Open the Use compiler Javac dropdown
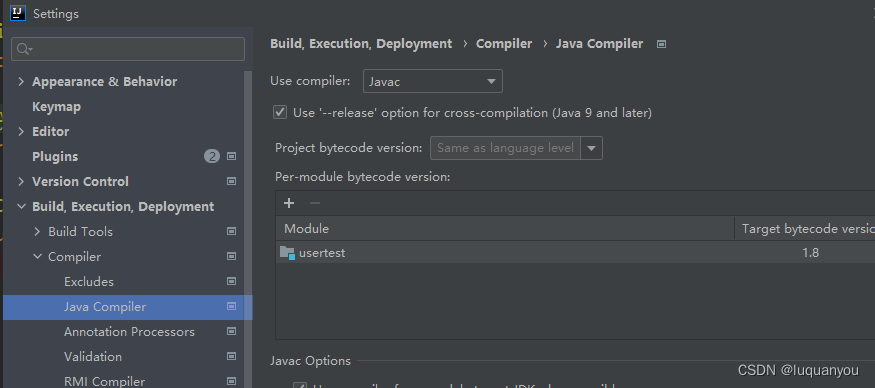 pos(432,82)
